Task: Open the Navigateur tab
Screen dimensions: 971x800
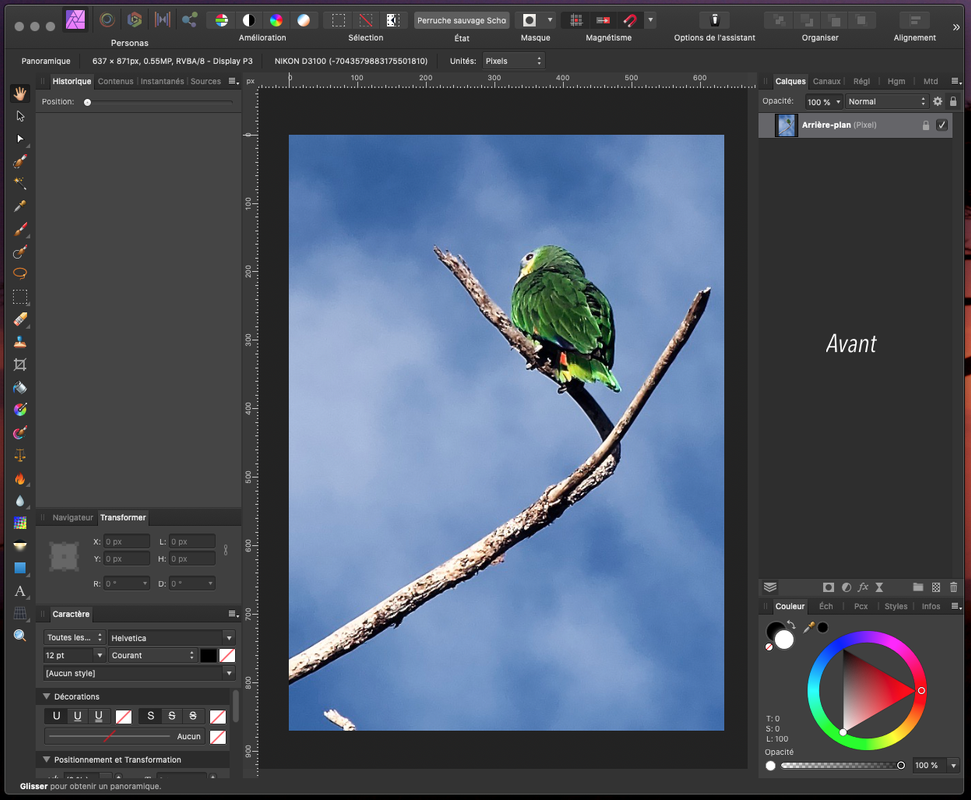Action: pos(72,518)
